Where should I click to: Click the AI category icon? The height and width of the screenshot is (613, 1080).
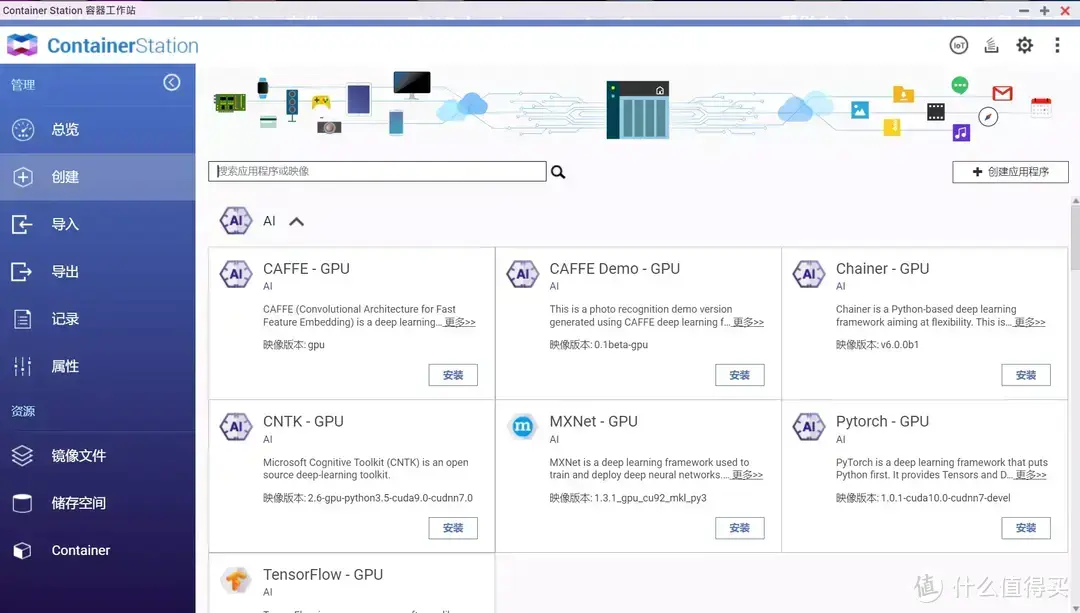coord(236,221)
